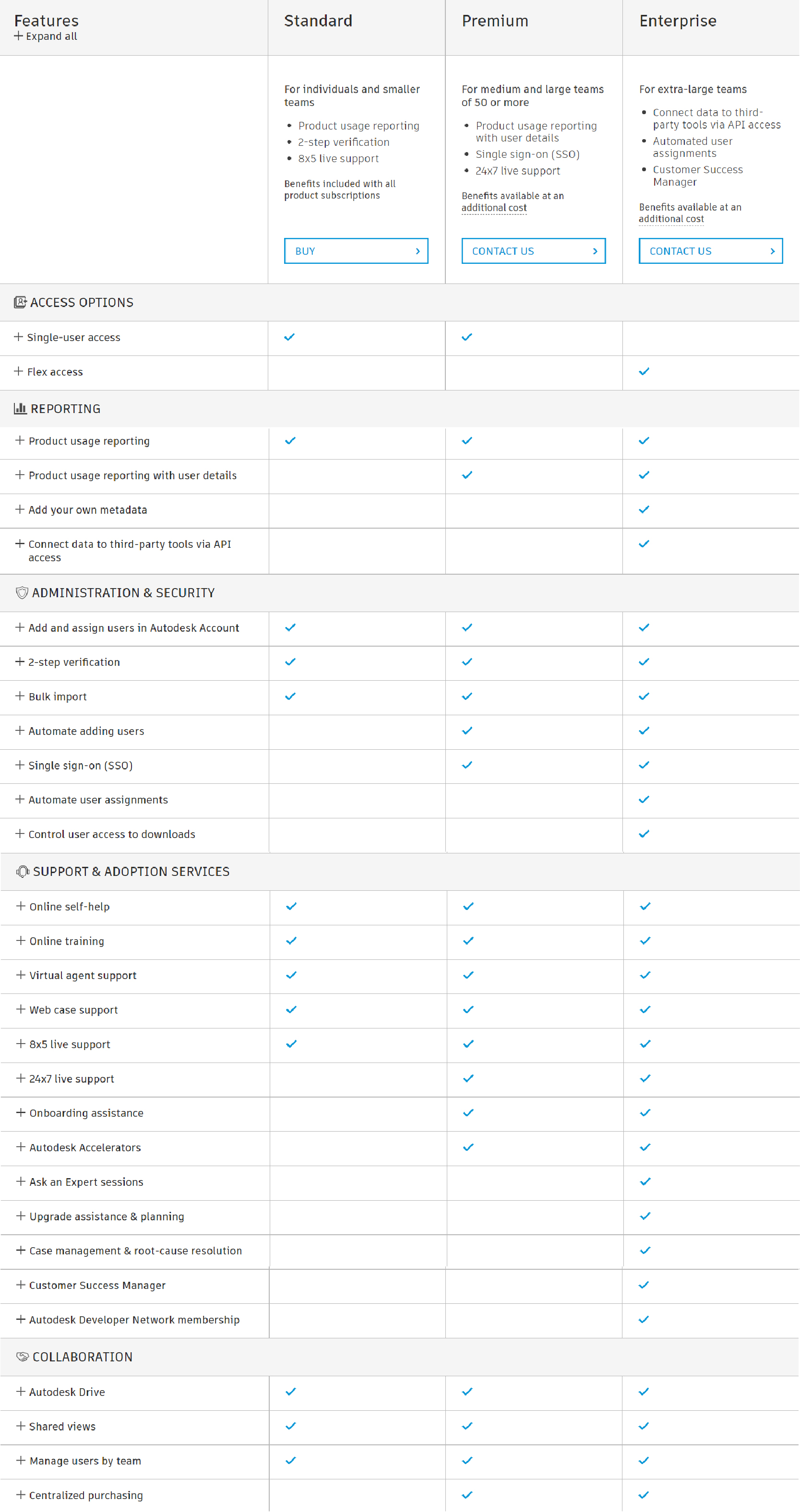Click the Standard checkmark for Product usage reporting
This screenshot has width=800, height=1512.
[x=289, y=441]
